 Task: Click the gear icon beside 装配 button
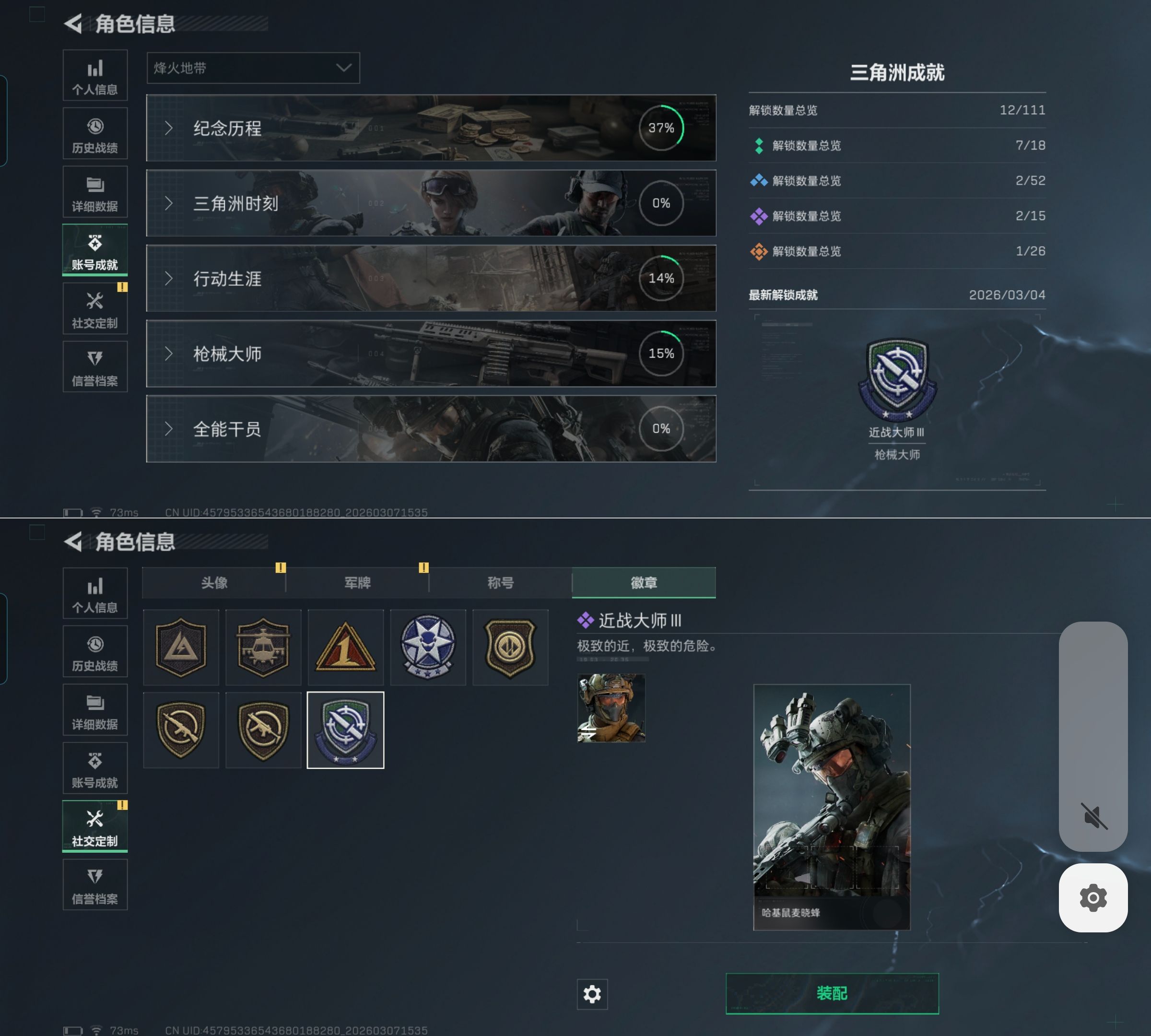coord(592,994)
